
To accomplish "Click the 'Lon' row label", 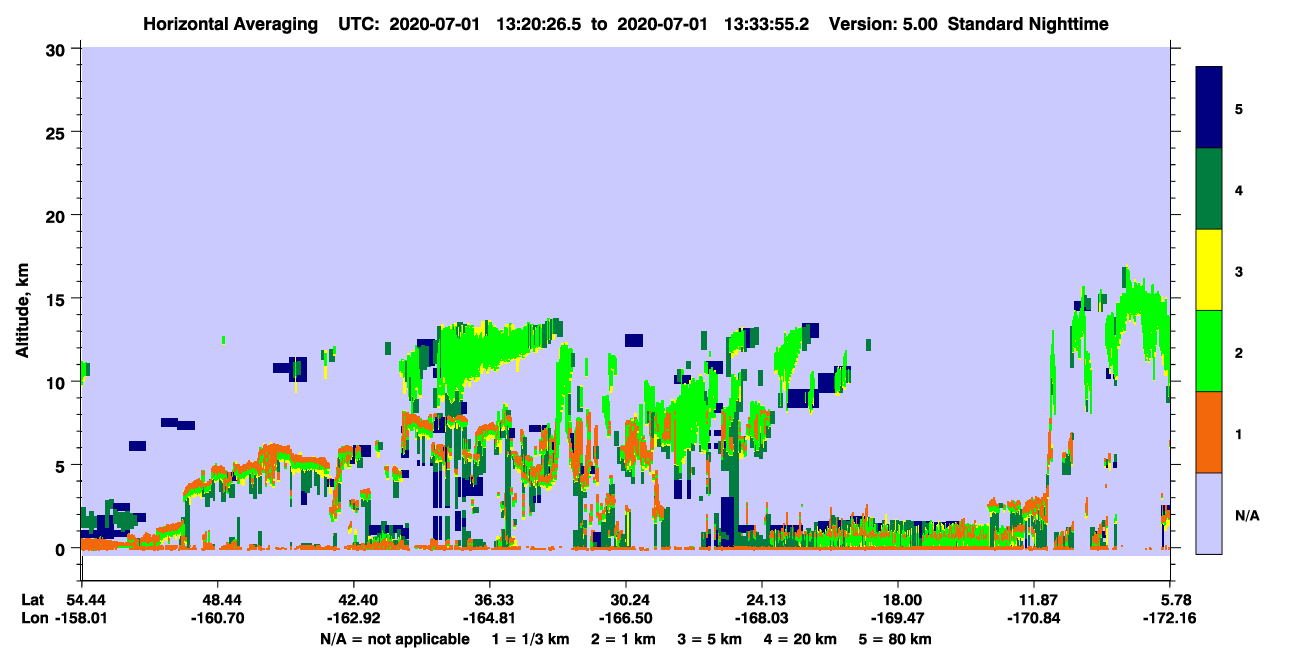I will (x=34, y=619).
